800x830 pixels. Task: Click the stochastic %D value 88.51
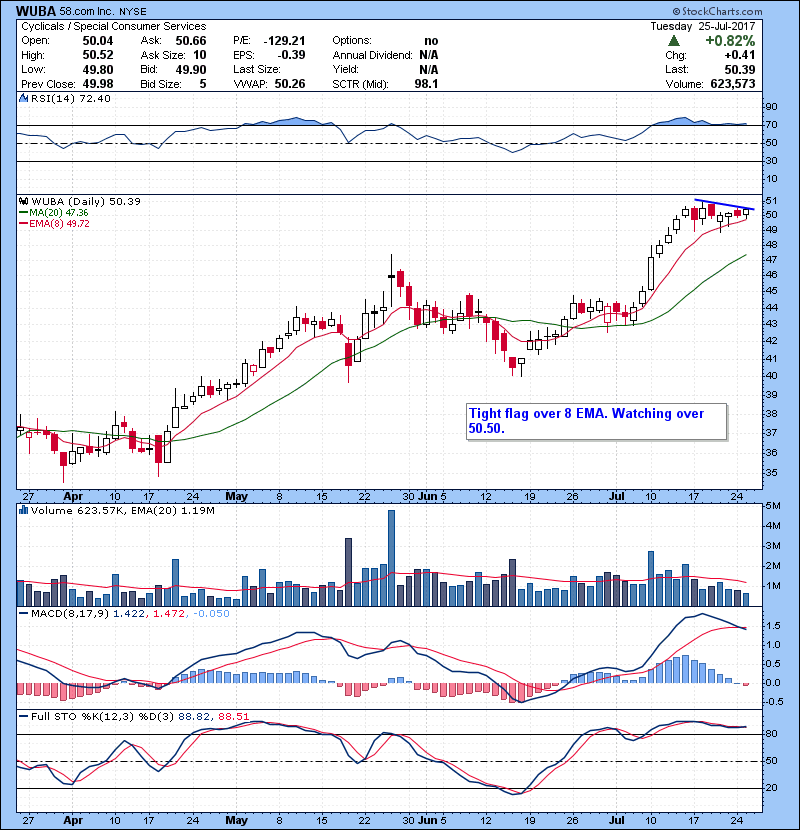click(233, 717)
